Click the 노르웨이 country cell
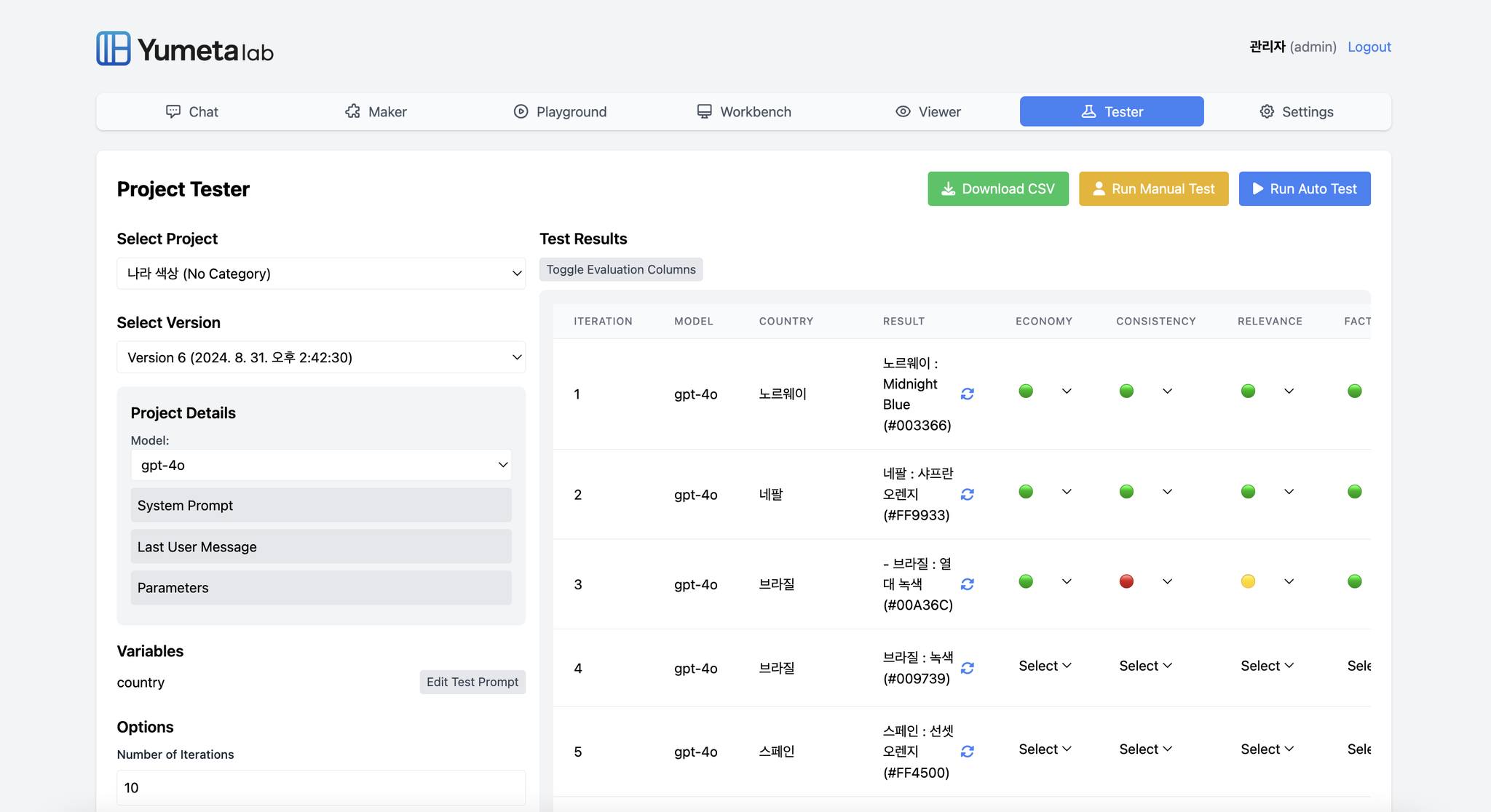Viewport: 1491px width, 812px height. click(783, 394)
